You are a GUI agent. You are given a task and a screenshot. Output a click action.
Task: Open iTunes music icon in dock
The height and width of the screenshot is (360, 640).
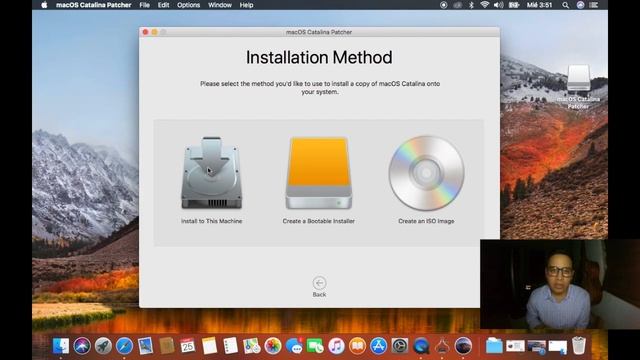[x=336, y=346]
